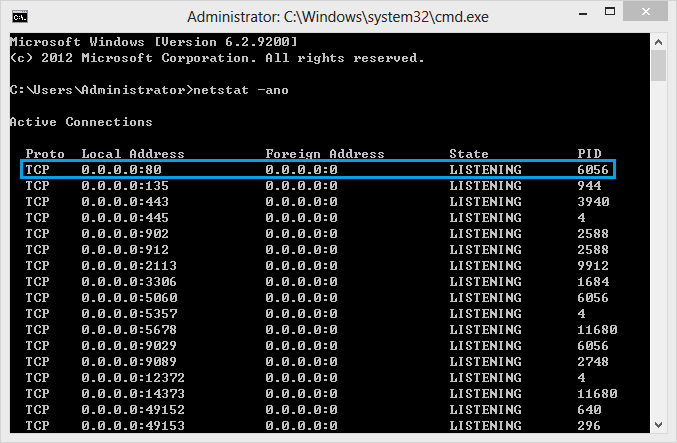677x443 pixels.
Task: Click LISTENING state in port 3306 row
Action: 485,282
